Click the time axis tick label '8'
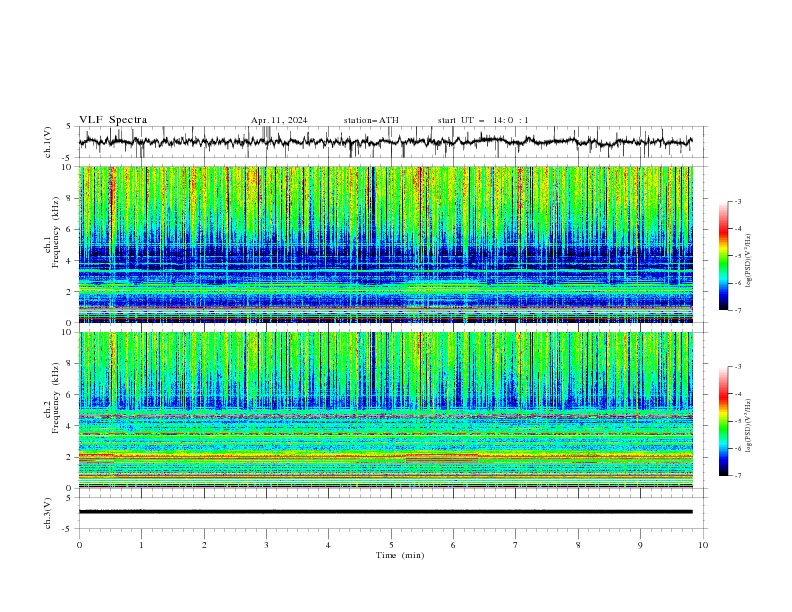Viewport: 792px width, 612px height. pos(578,545)
